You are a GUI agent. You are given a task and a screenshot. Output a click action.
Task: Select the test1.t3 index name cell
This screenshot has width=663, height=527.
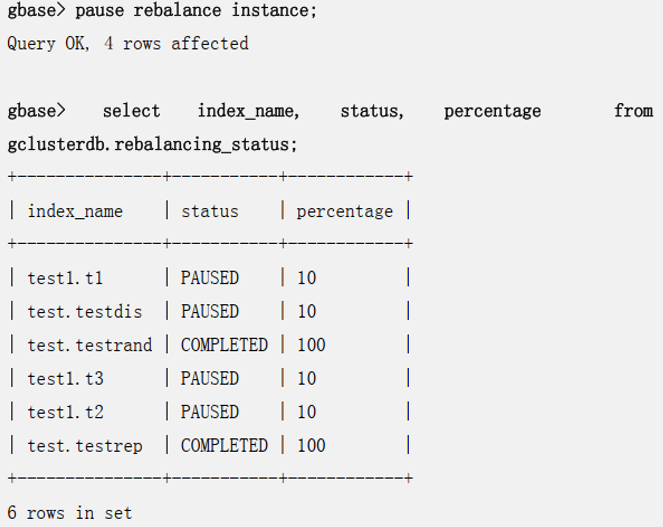[x=65, y=379]
